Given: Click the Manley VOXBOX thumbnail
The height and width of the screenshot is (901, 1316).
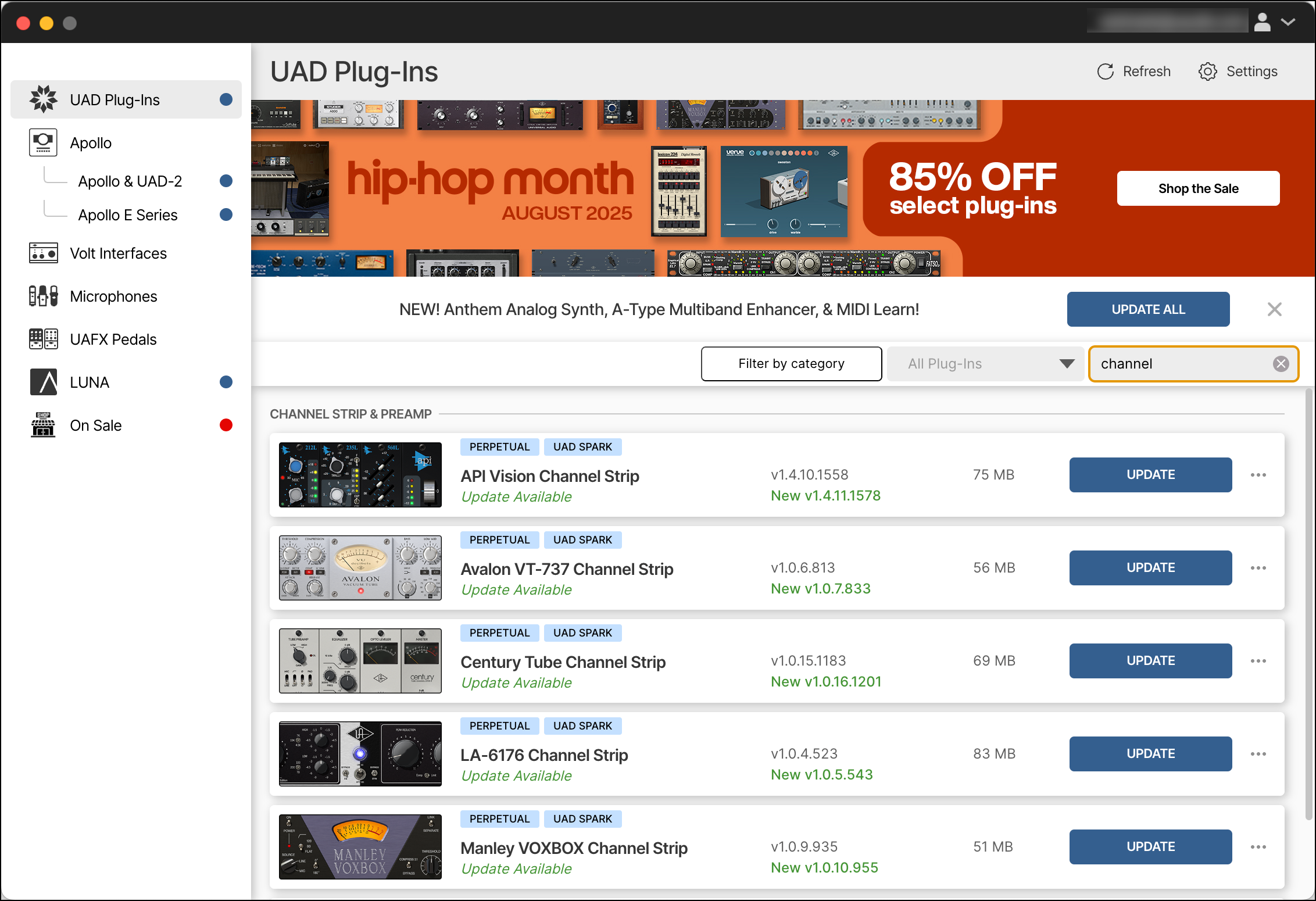Looking at the screenshot, I should [360, 847].
